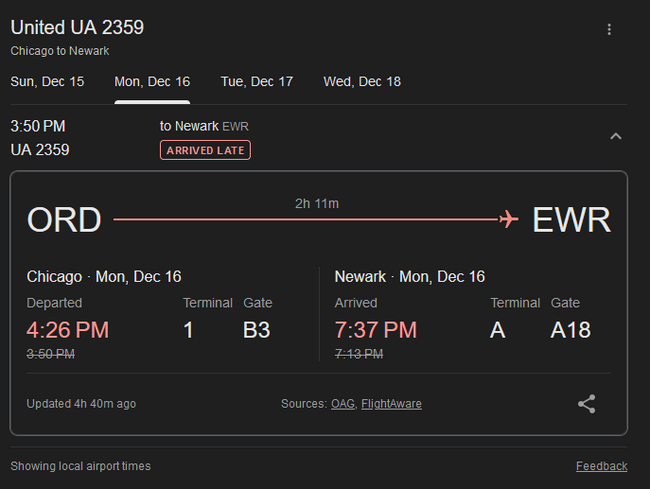This screenshot has width=650, height=489.
Task: Click the 2h 11m flight duration
Action: pyautogui.click(x=317, y=204)
